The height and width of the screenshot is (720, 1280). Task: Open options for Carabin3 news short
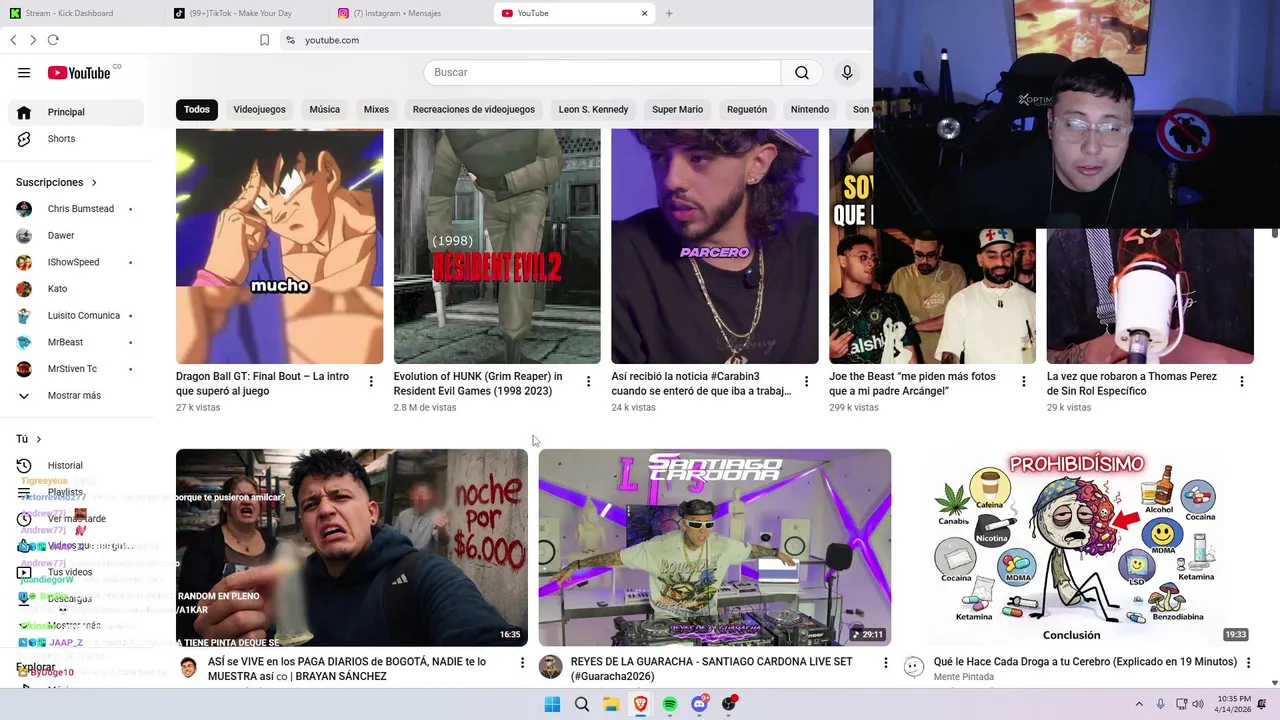tap(806, 381)
